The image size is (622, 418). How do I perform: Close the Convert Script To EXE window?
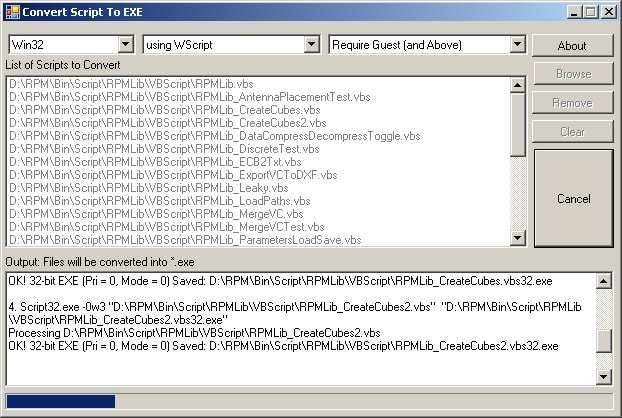(x=609, y=12)
